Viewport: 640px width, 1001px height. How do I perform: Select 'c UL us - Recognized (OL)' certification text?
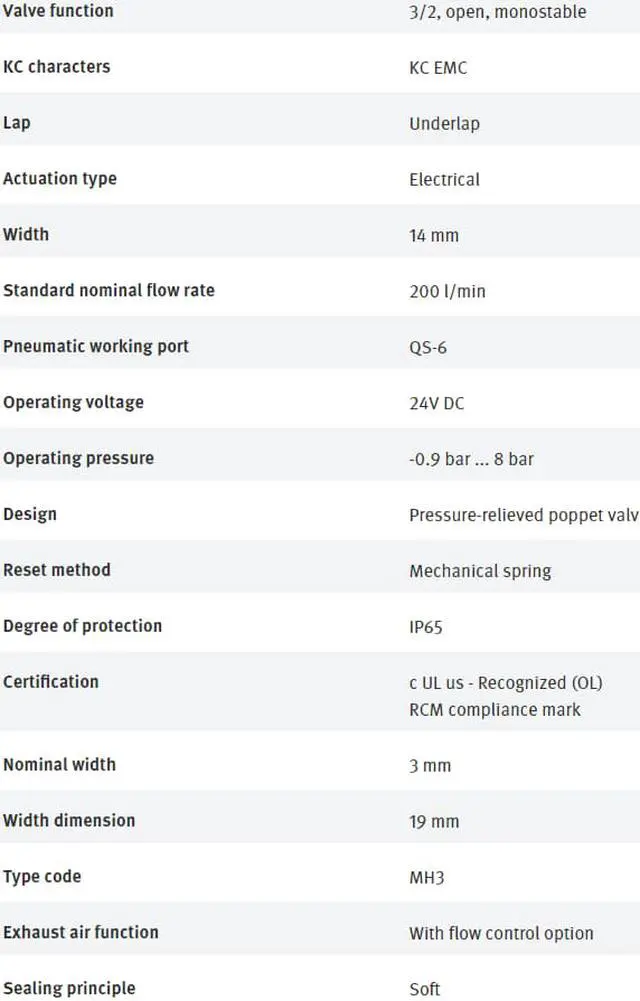(x=506, y=683)
